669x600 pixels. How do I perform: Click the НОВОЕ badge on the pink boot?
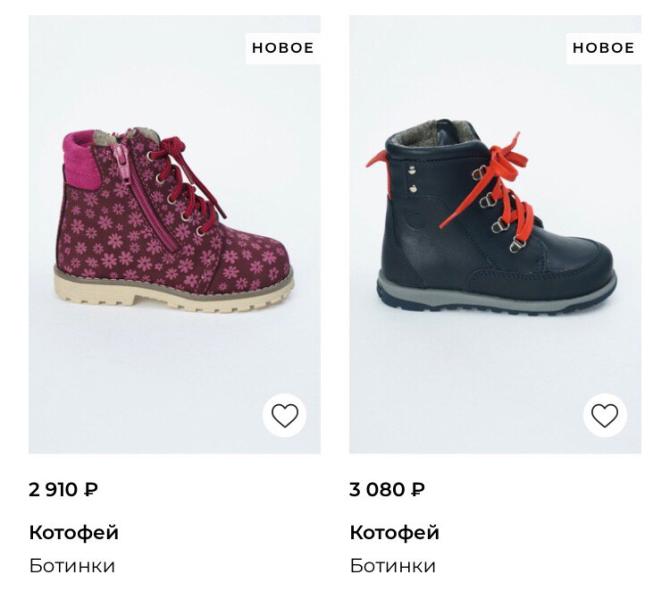283,47
